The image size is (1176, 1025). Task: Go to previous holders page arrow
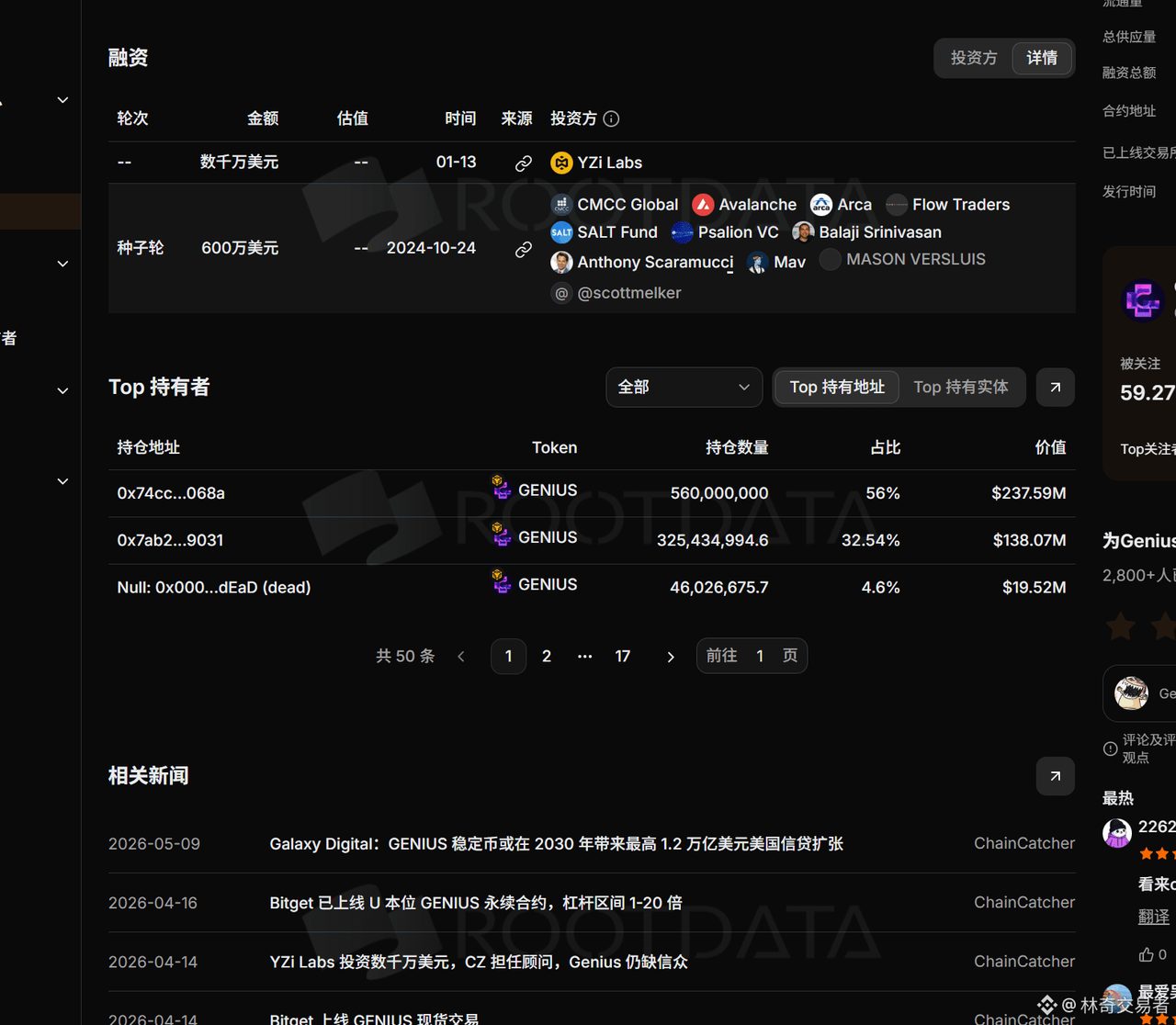pyautogui.click(x=461, y=657)
